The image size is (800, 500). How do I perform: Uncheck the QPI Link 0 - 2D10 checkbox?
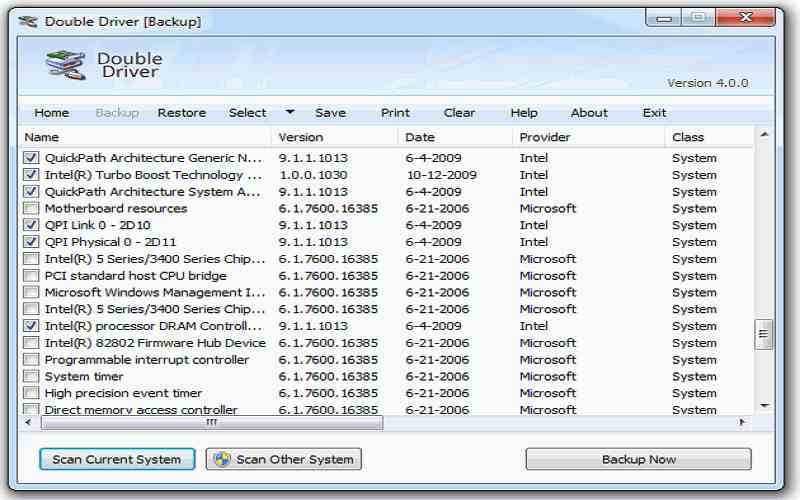(x=31, y=225)
